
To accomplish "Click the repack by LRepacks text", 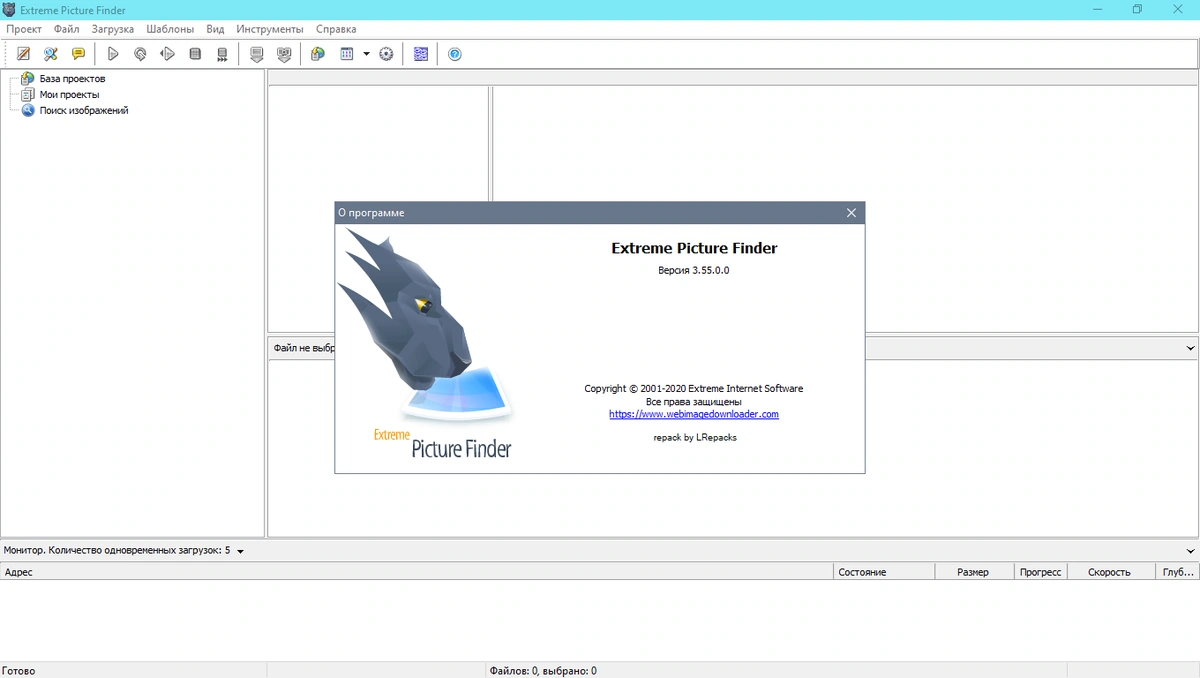I will point(694,437).
